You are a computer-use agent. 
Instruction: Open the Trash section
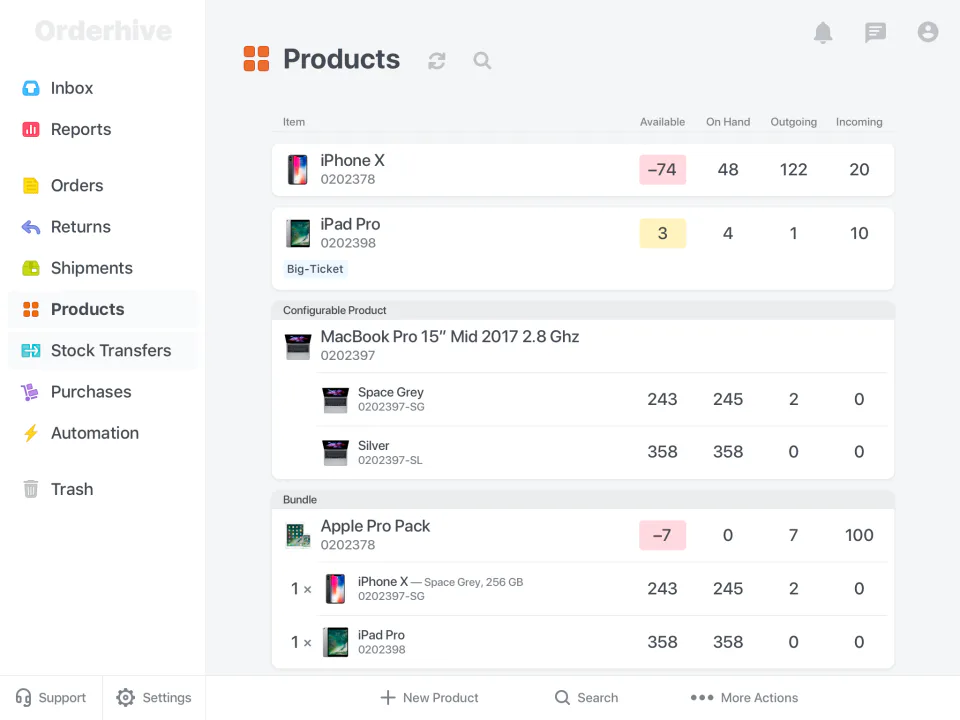tap(71, 489)
